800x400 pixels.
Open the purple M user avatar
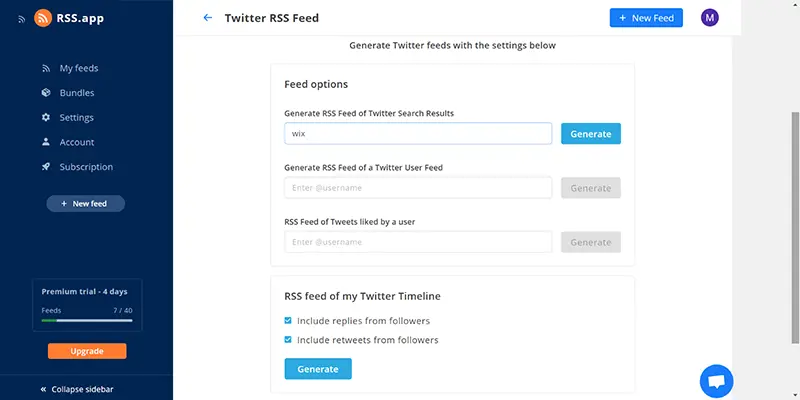[710, 18]
